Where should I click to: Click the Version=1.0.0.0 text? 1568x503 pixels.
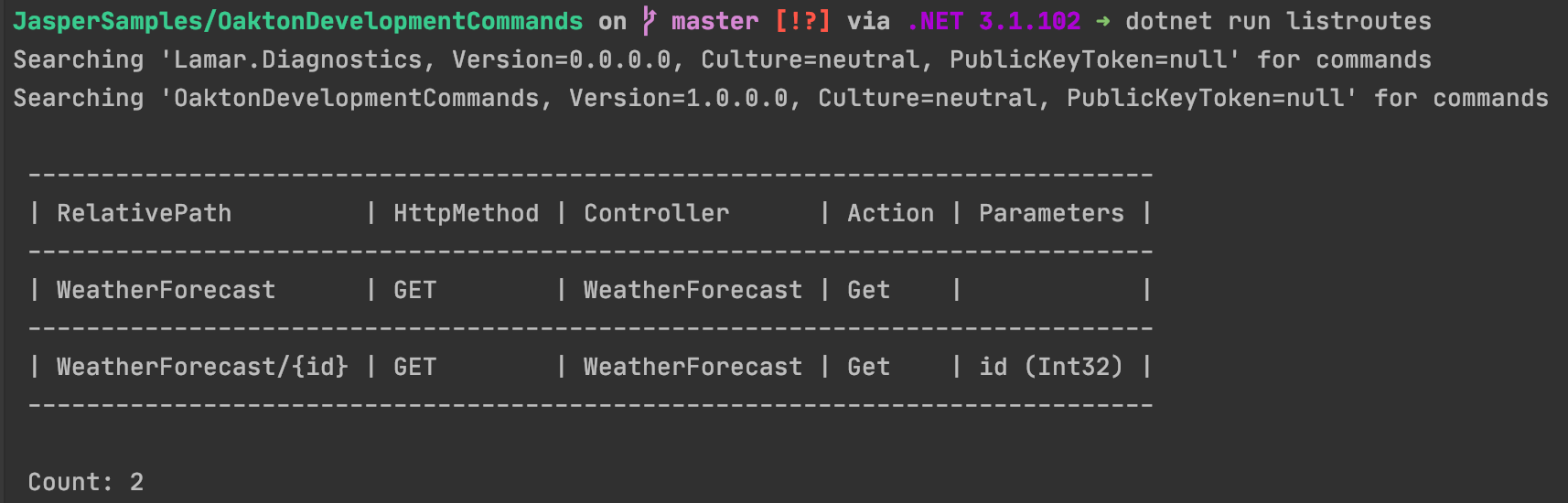pos(678,98)
